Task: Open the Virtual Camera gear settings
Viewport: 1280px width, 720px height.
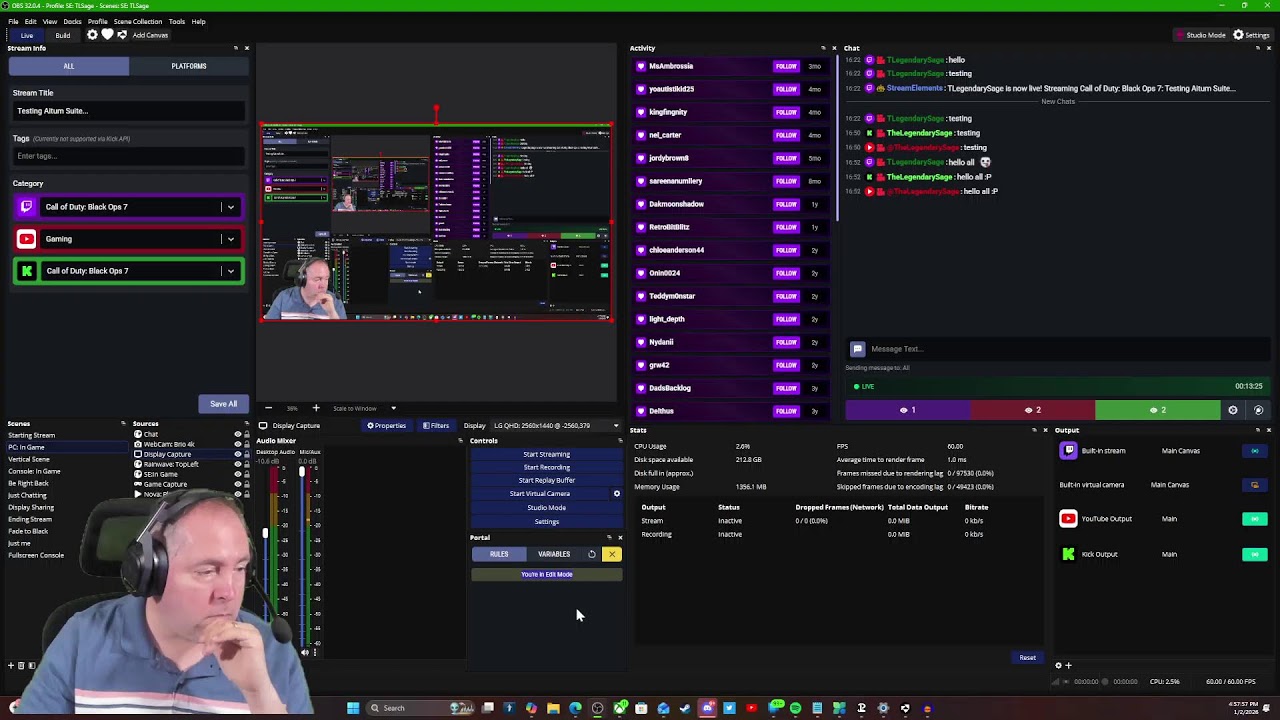Action: pyautogui.click(x=617, y=494)
